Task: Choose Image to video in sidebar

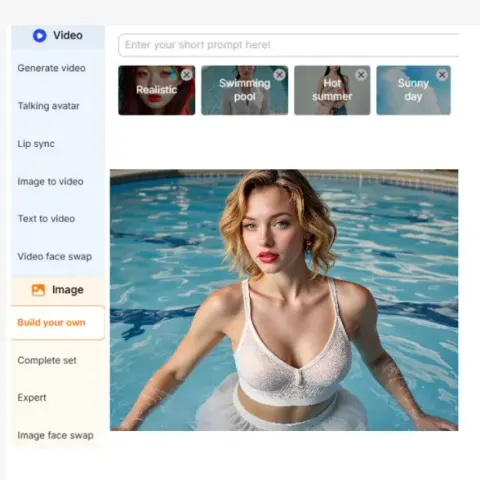Action: (50, 181)
